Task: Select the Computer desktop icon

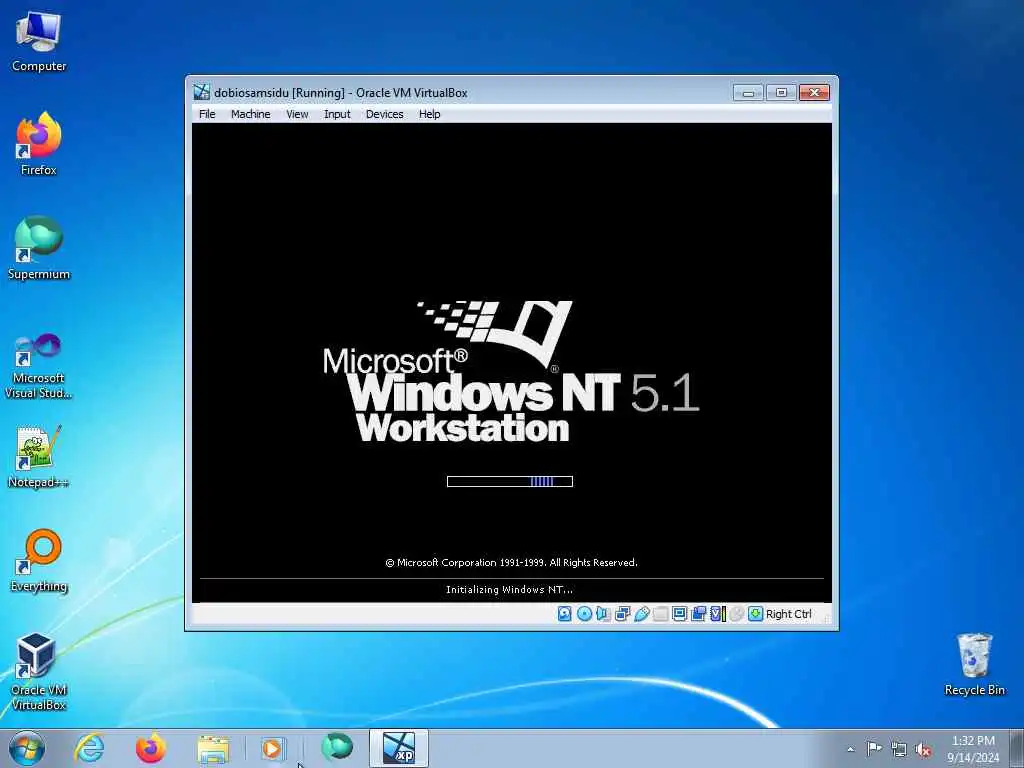Action: 39,42
